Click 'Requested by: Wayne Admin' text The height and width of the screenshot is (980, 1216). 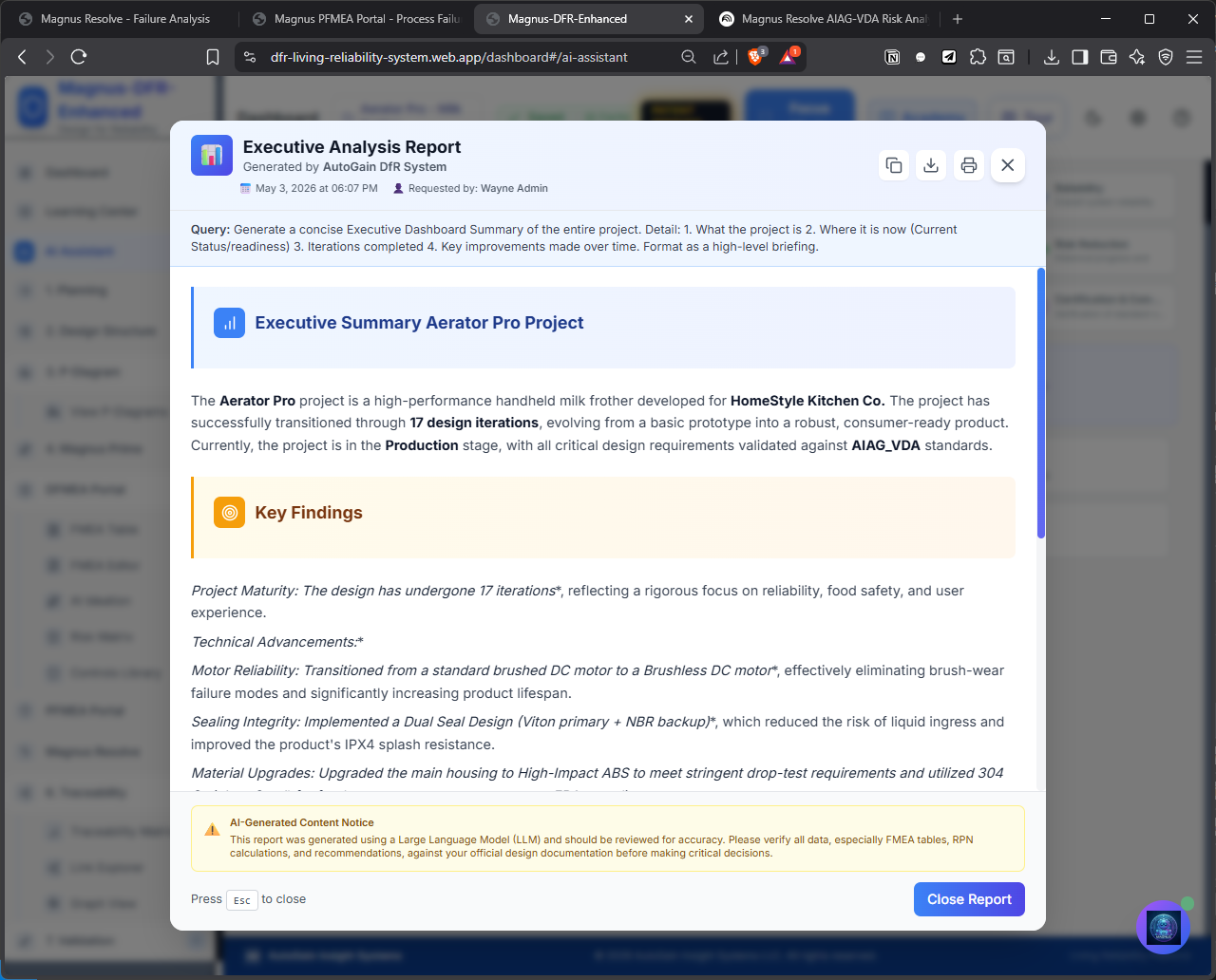(x=478, y=188)
